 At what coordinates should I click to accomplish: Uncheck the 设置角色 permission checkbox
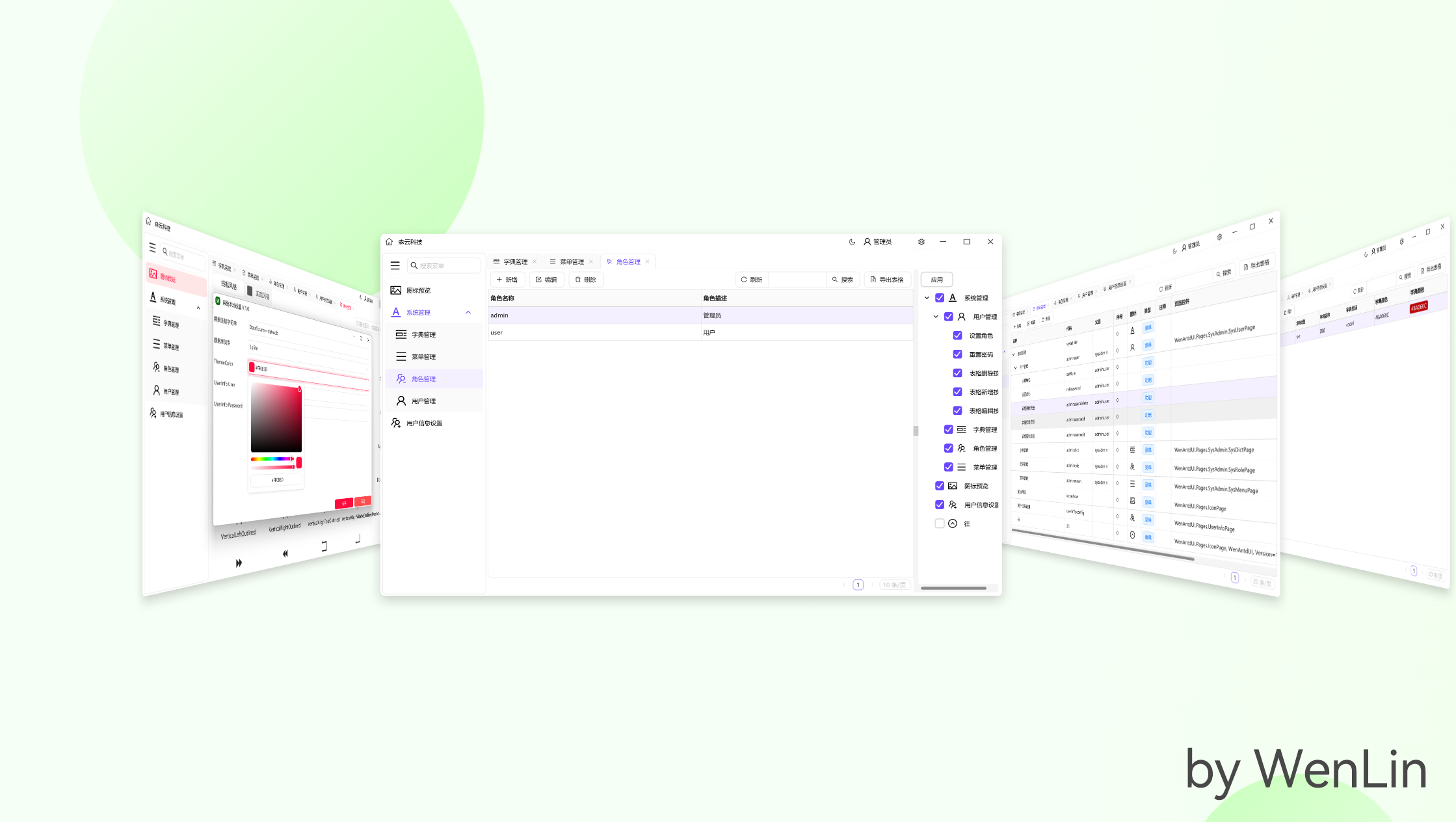958,335
